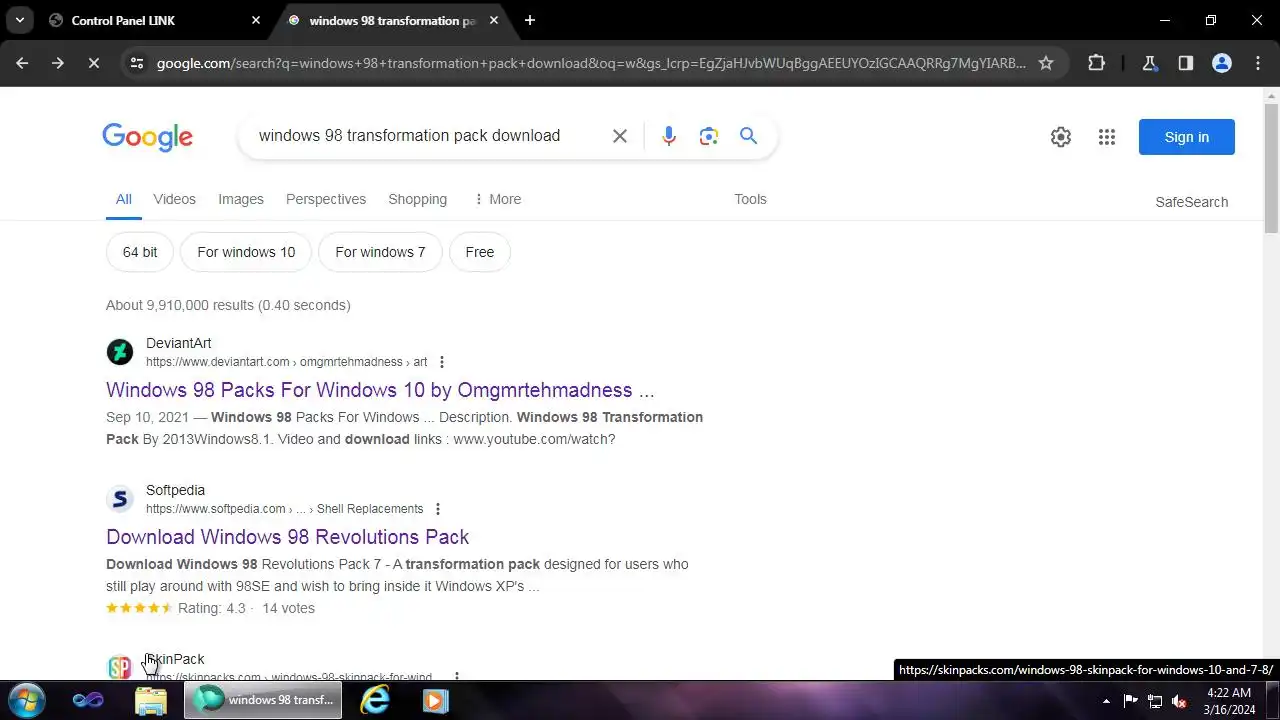Open Google apps grid

pos(1106,137)
